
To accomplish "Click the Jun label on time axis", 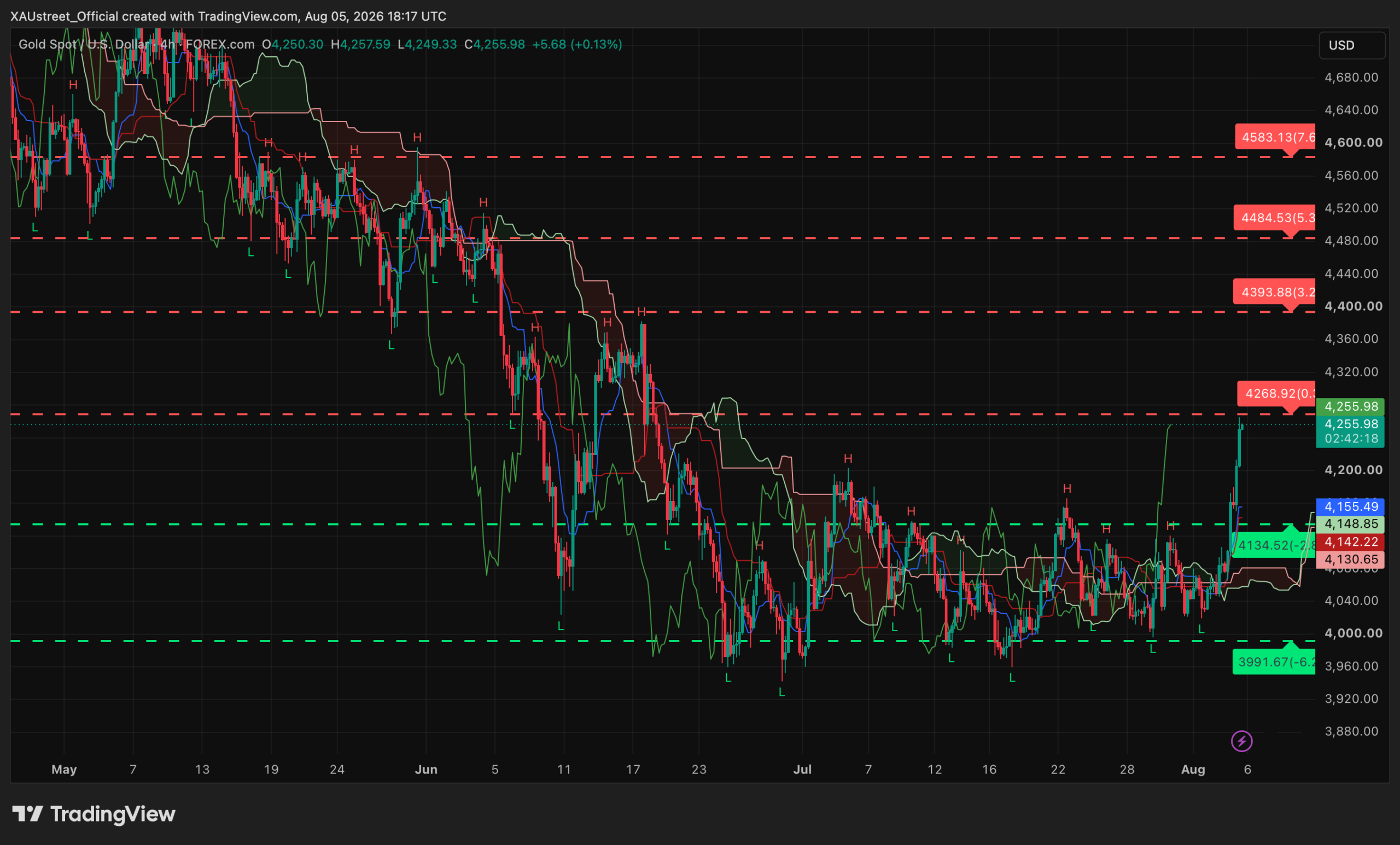I will (426, 770).
